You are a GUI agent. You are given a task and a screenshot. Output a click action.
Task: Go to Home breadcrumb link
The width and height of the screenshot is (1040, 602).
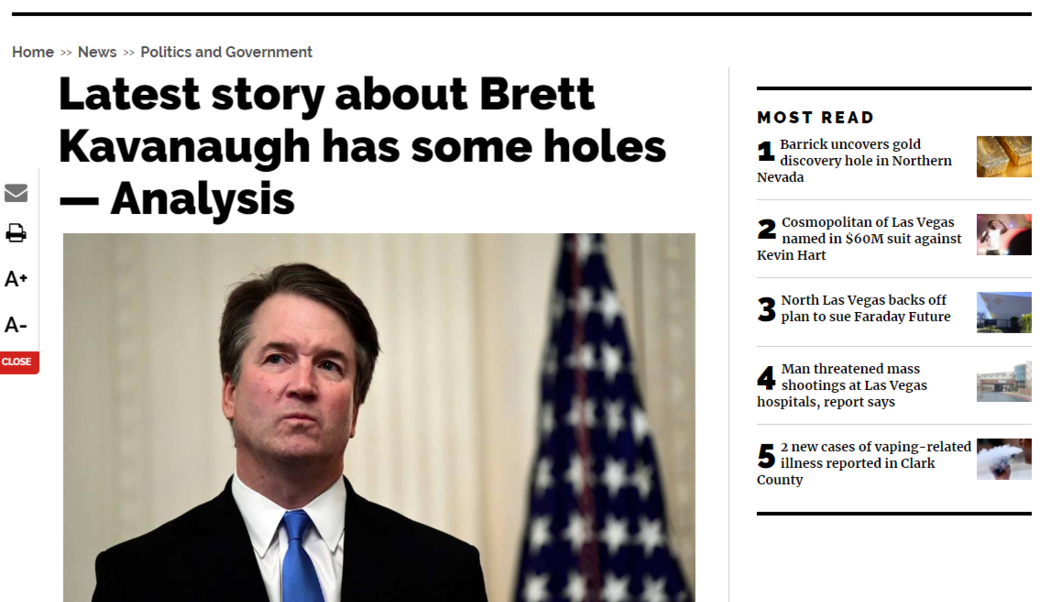tap(33, 52)
